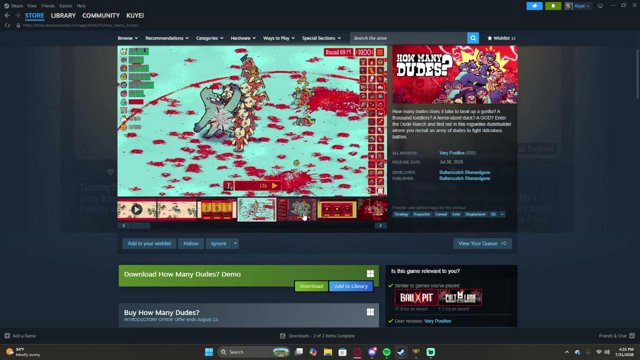Expand the Categories dropdown
This screenshot has height=360, width=640.
click(209, 38)
